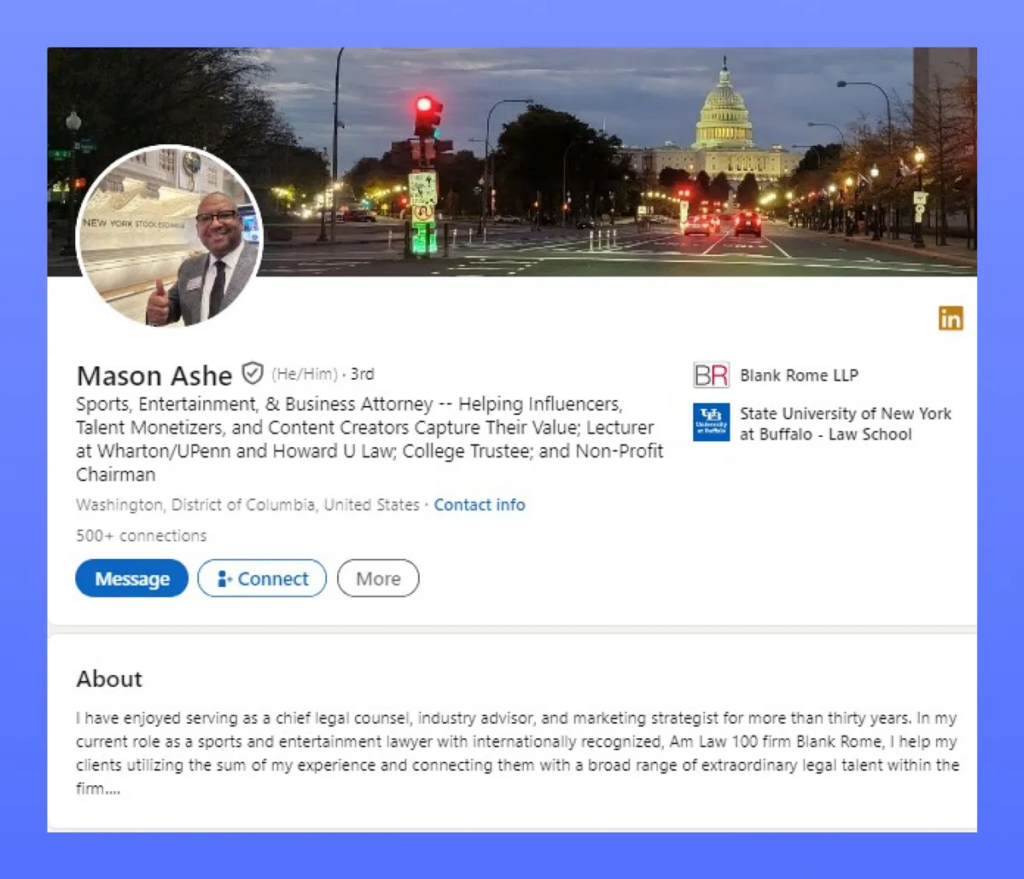Image resolution: width=1024 pixels, height=879 pixels.
Task: Open the More options menu
Action: 378,578
